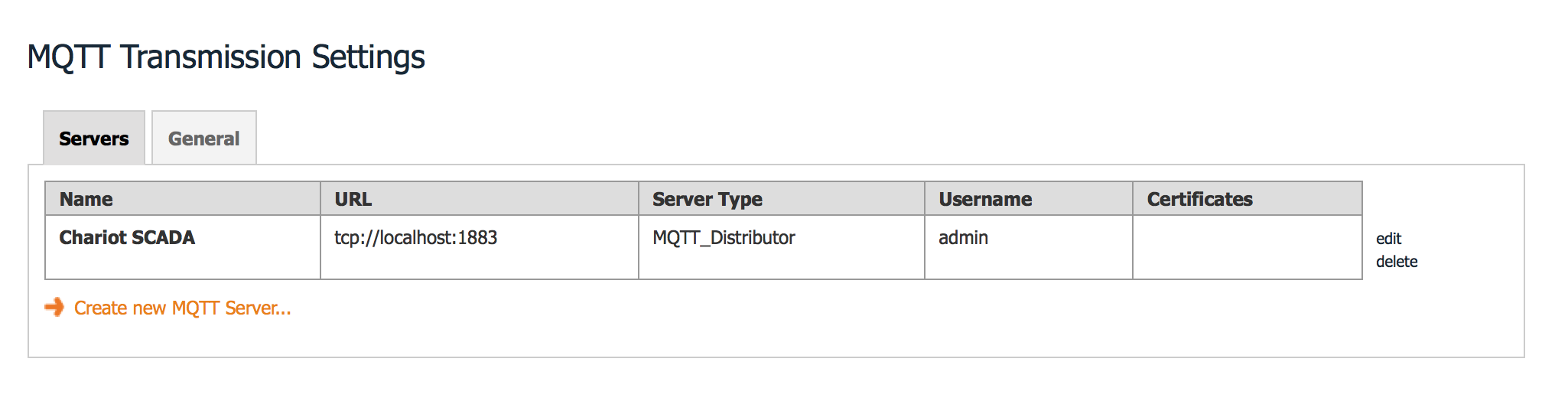Click the Server Type column header
Screen dimensions: 1568x401
[x=782, y=199]
